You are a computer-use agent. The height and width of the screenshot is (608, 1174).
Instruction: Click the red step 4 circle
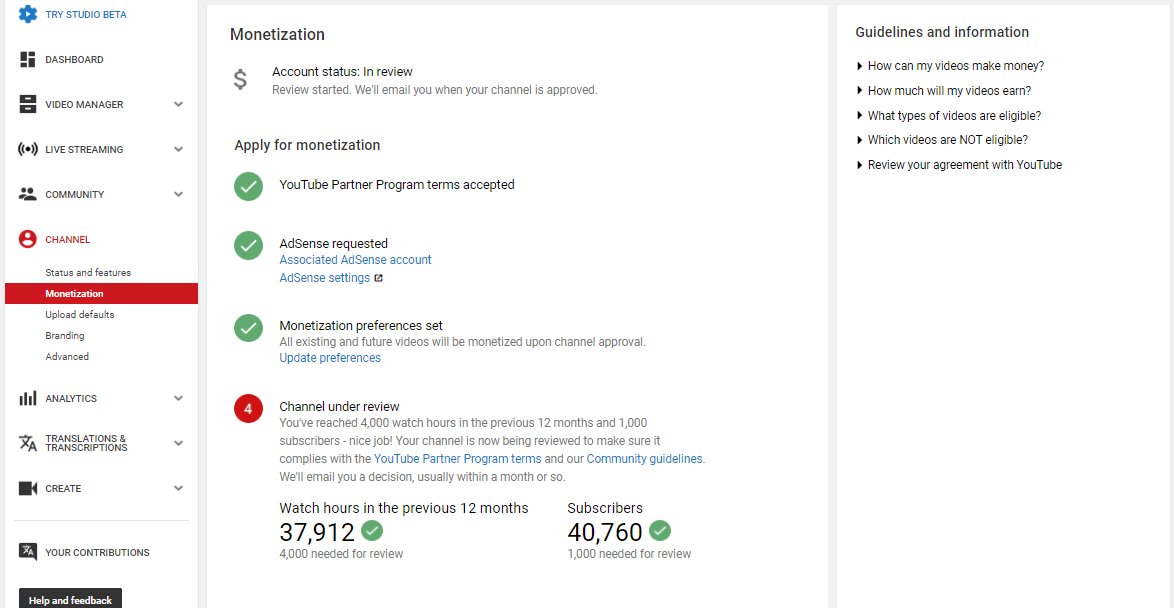pos(249,409)
